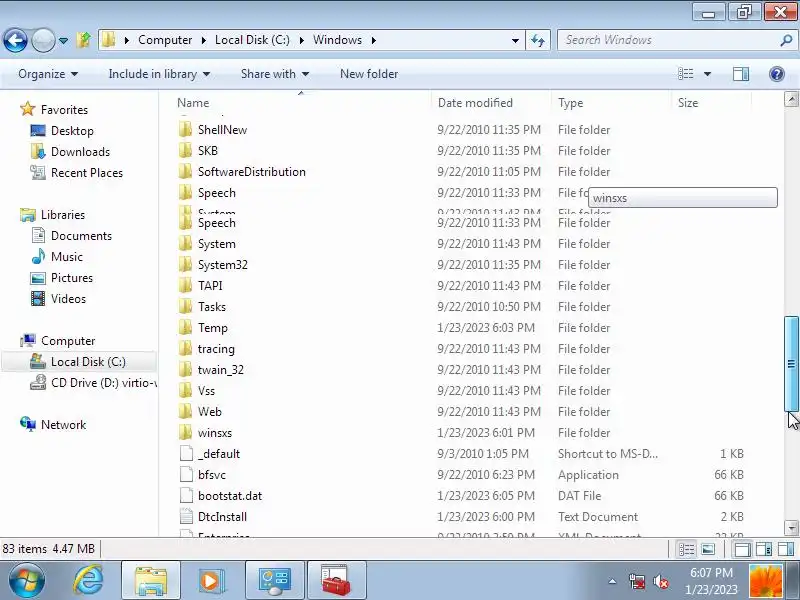This screenshot has height=600, width=800.
Task: Select the SoftwareDistribution folder
Action: [x=252, y=171]
